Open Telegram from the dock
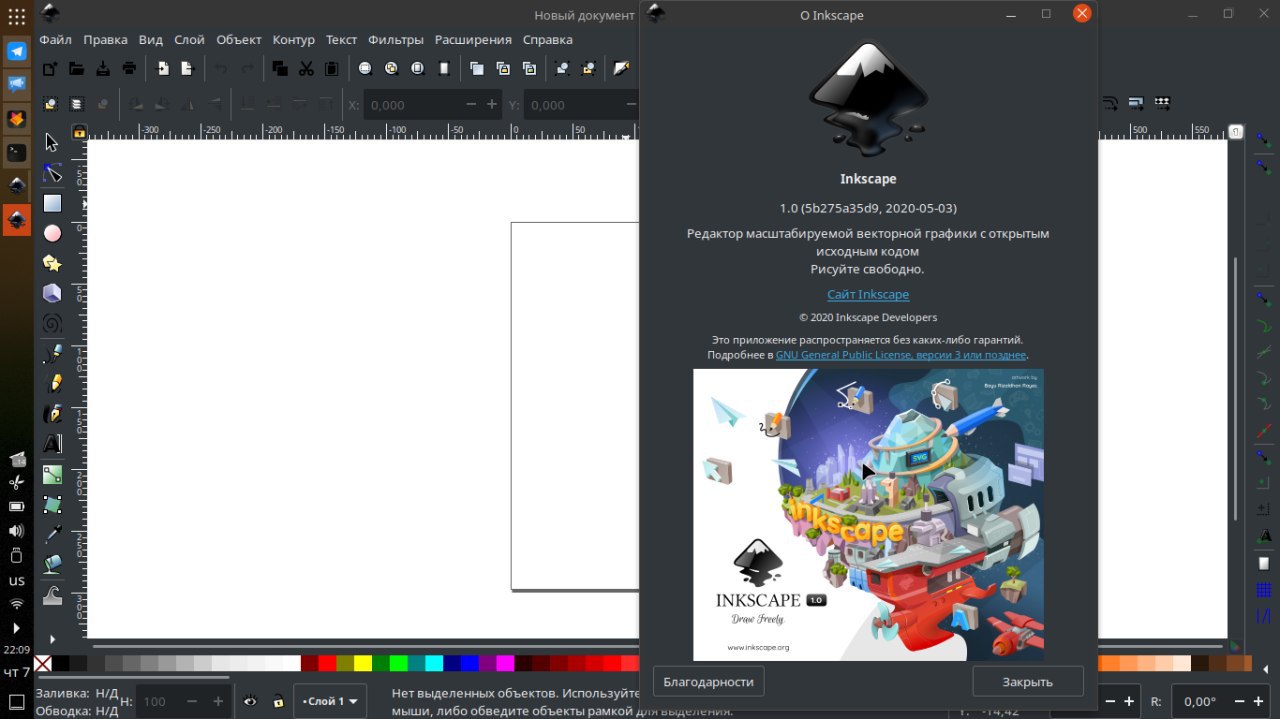Viewport: 1280px width, 719px height. (17, 51)
